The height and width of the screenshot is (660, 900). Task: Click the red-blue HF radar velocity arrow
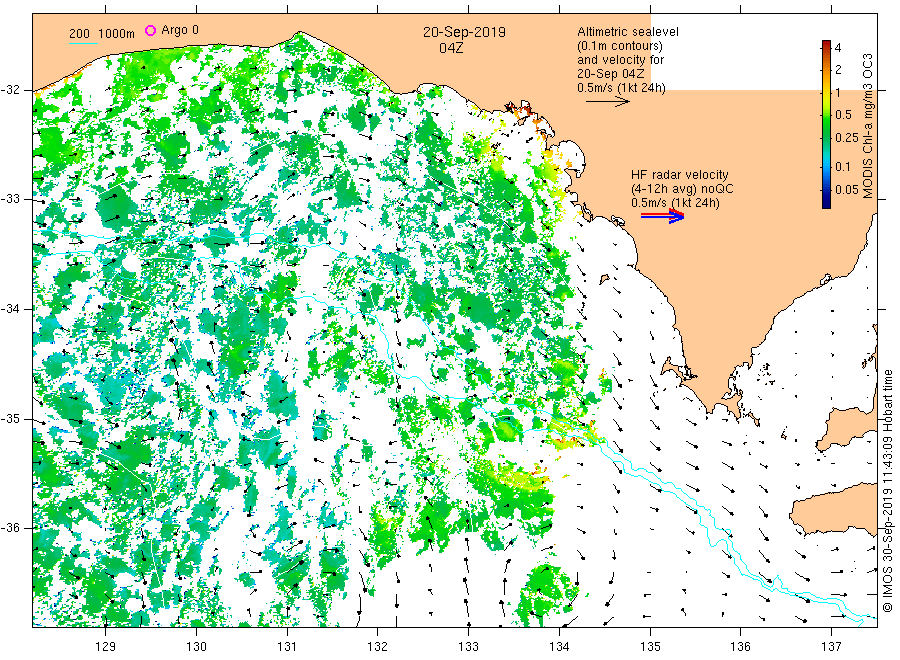663,215
